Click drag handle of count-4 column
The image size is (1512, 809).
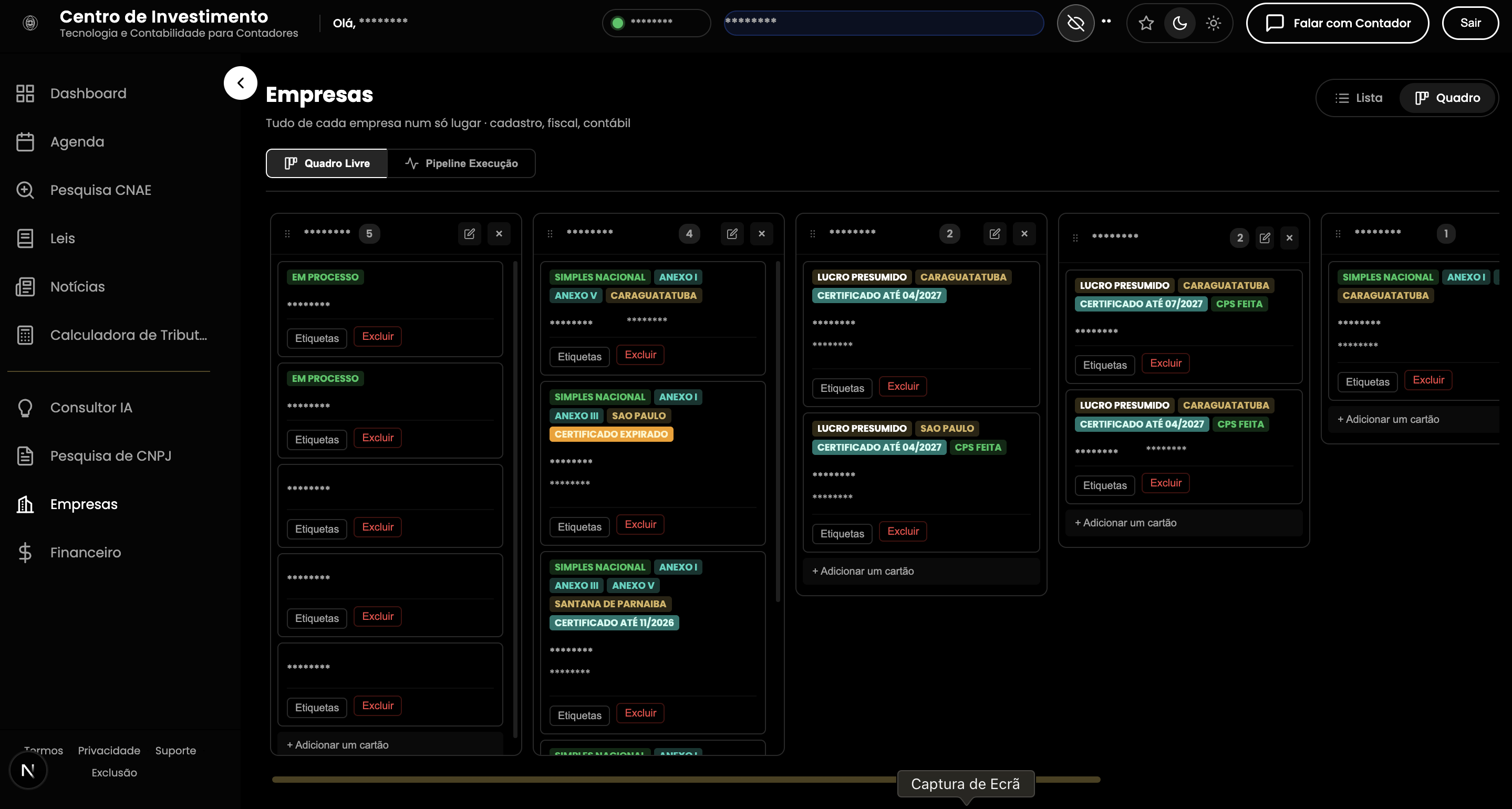click(x=550, y=234)
